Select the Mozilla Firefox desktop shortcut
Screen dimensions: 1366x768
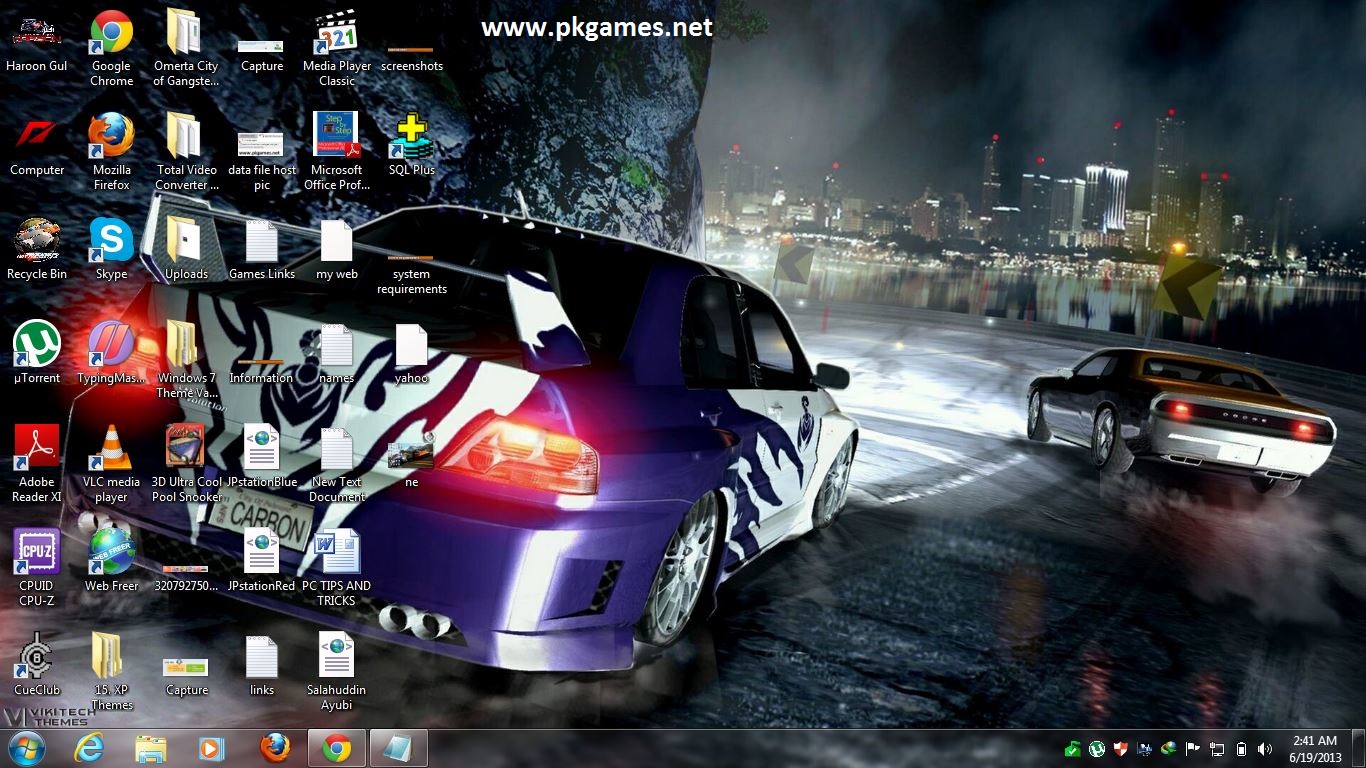click(x=111, y=151)
